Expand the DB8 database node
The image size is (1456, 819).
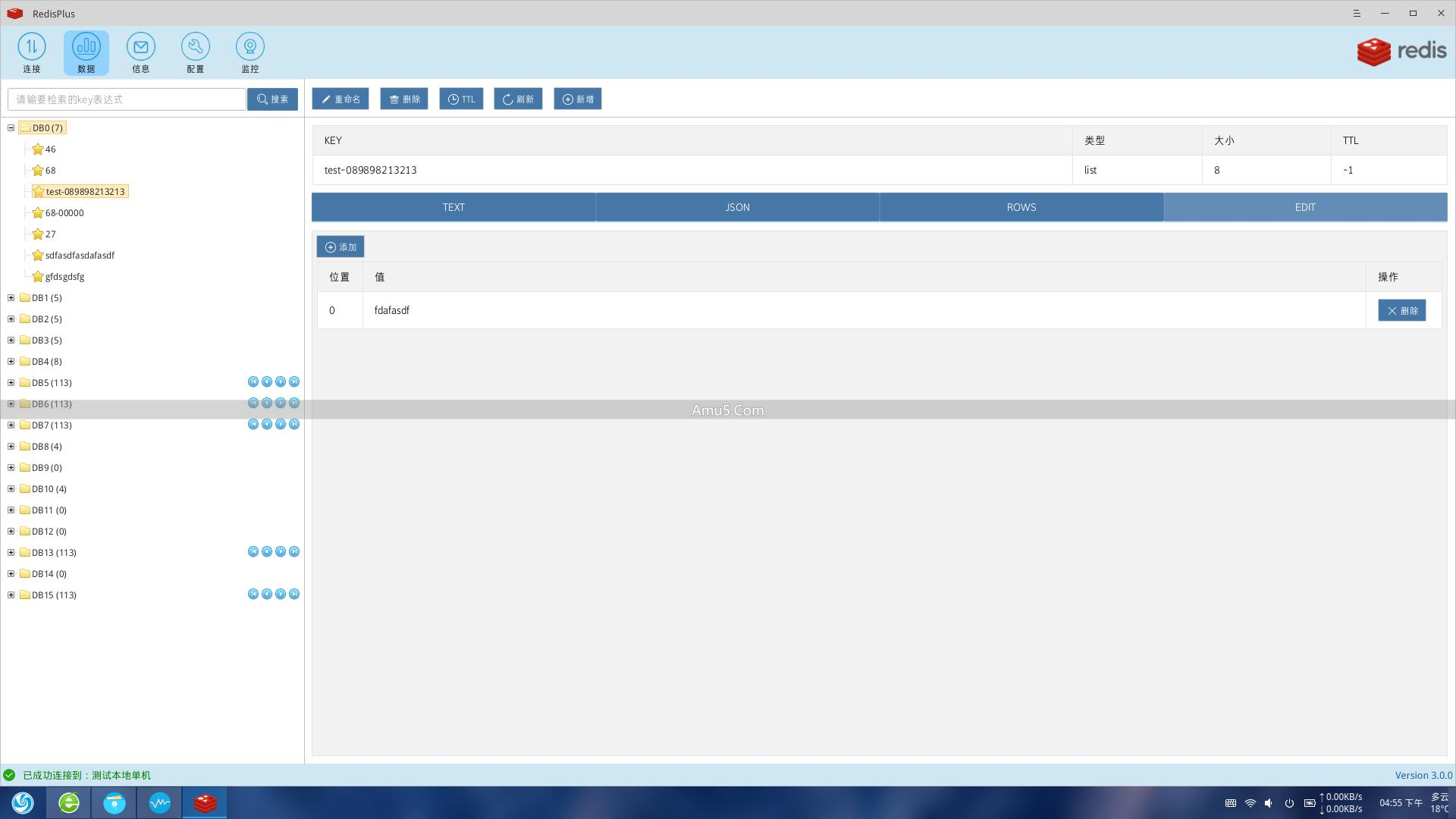(11, 447)
